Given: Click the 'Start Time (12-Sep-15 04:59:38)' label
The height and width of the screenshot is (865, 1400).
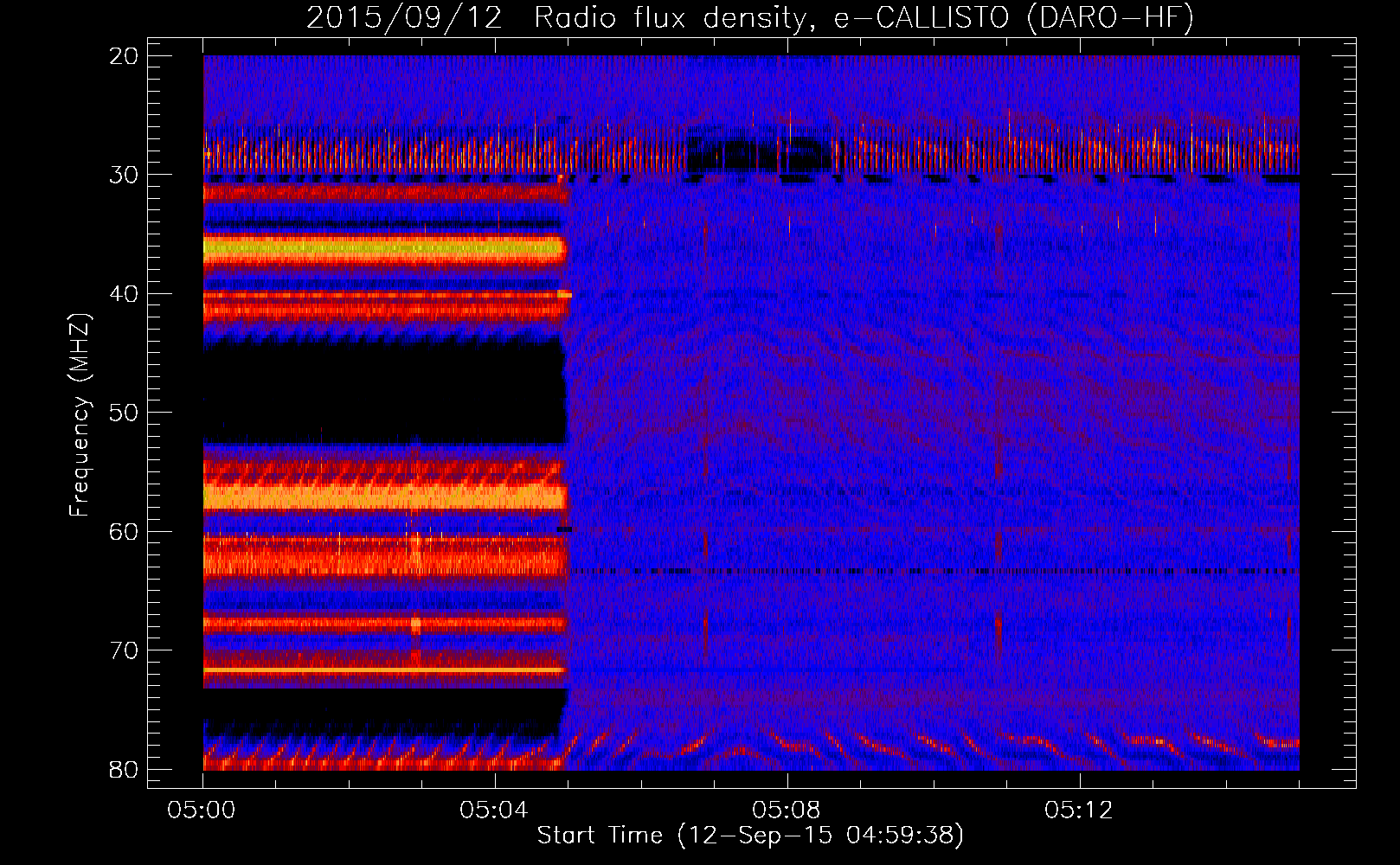Looking at the screenshot, I should pos(750,836).
